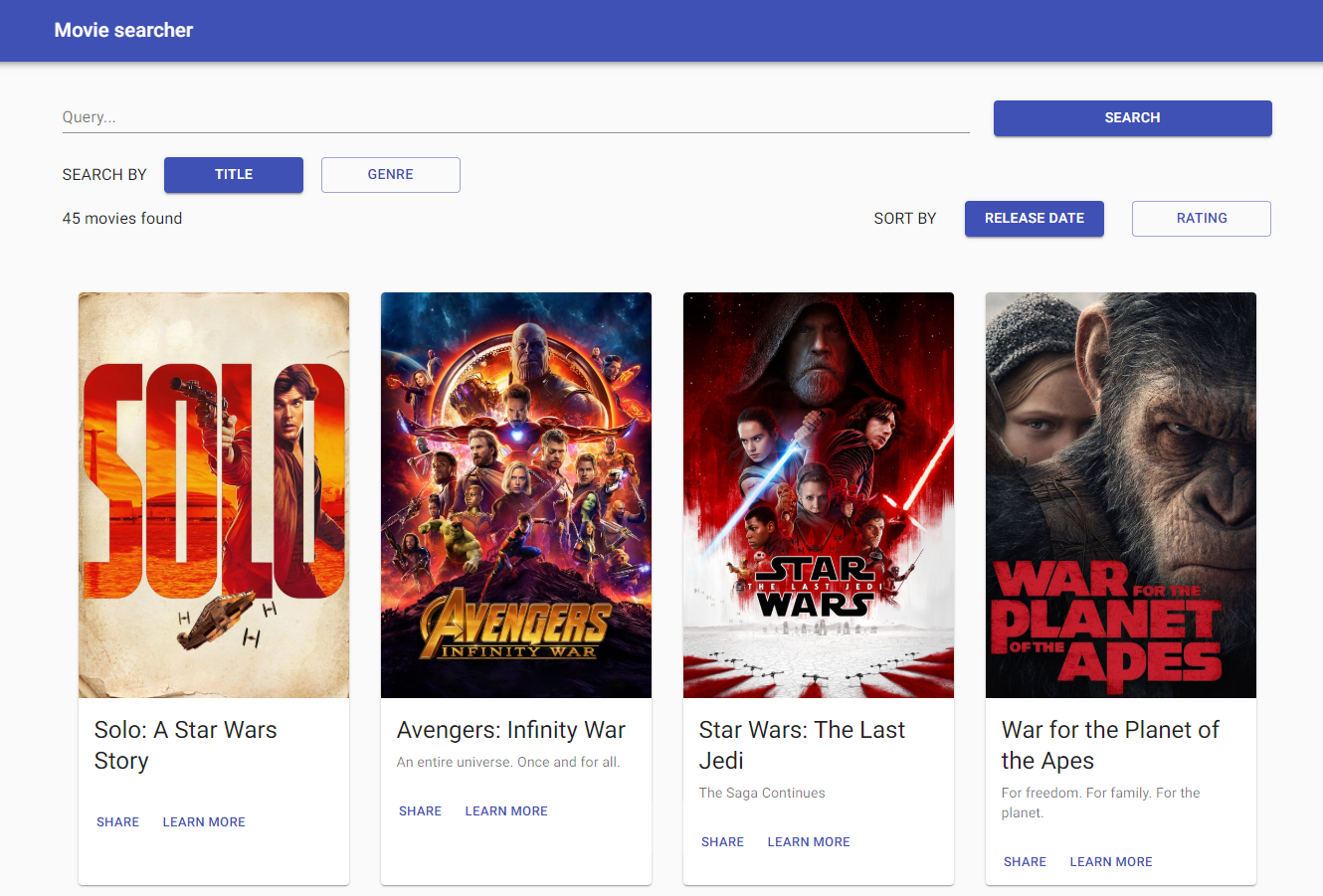
Task: Select search by GENRE
Action: coord(390,174)
